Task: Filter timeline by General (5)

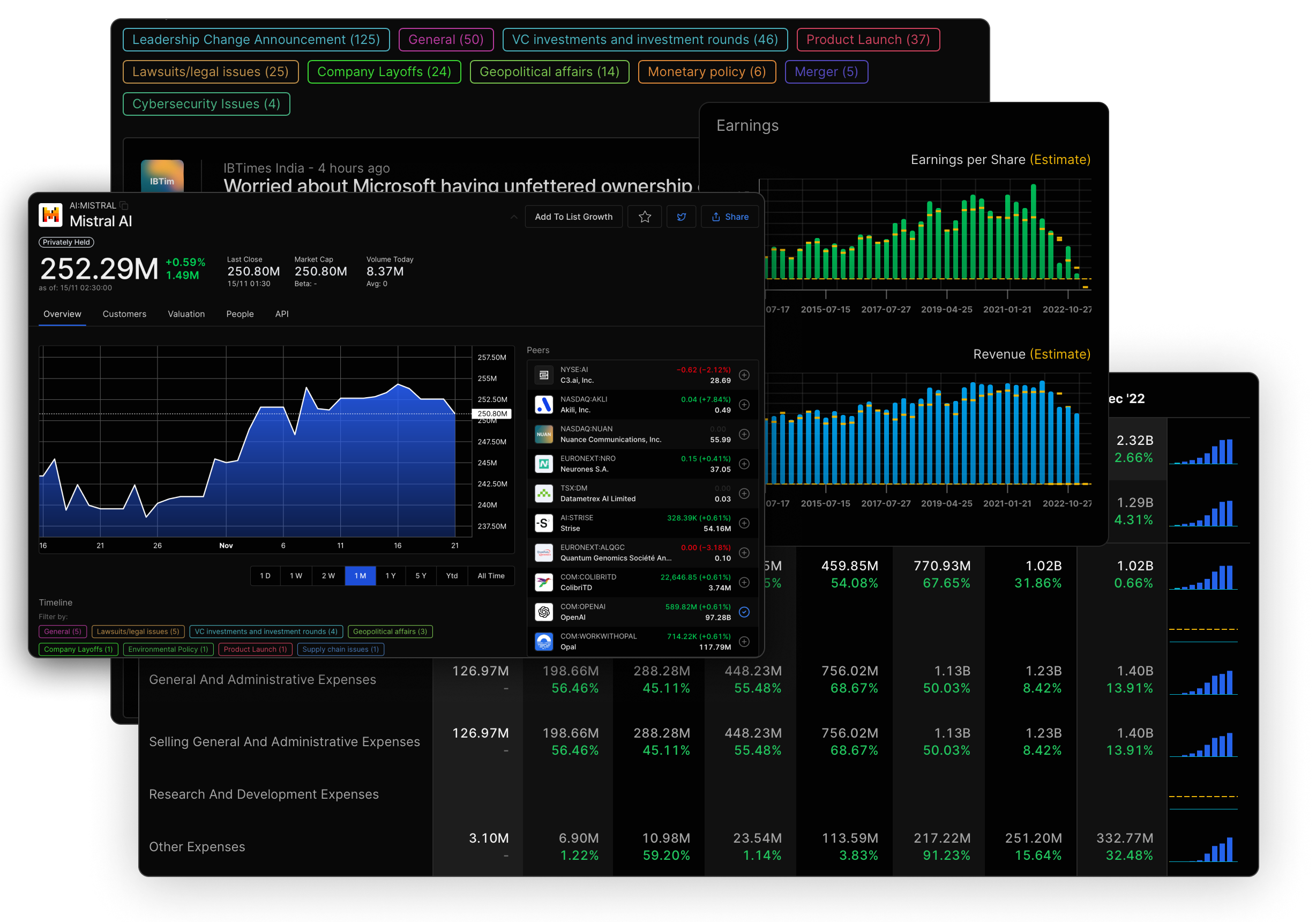Action: pyautogui.click(x=63, y=631)
